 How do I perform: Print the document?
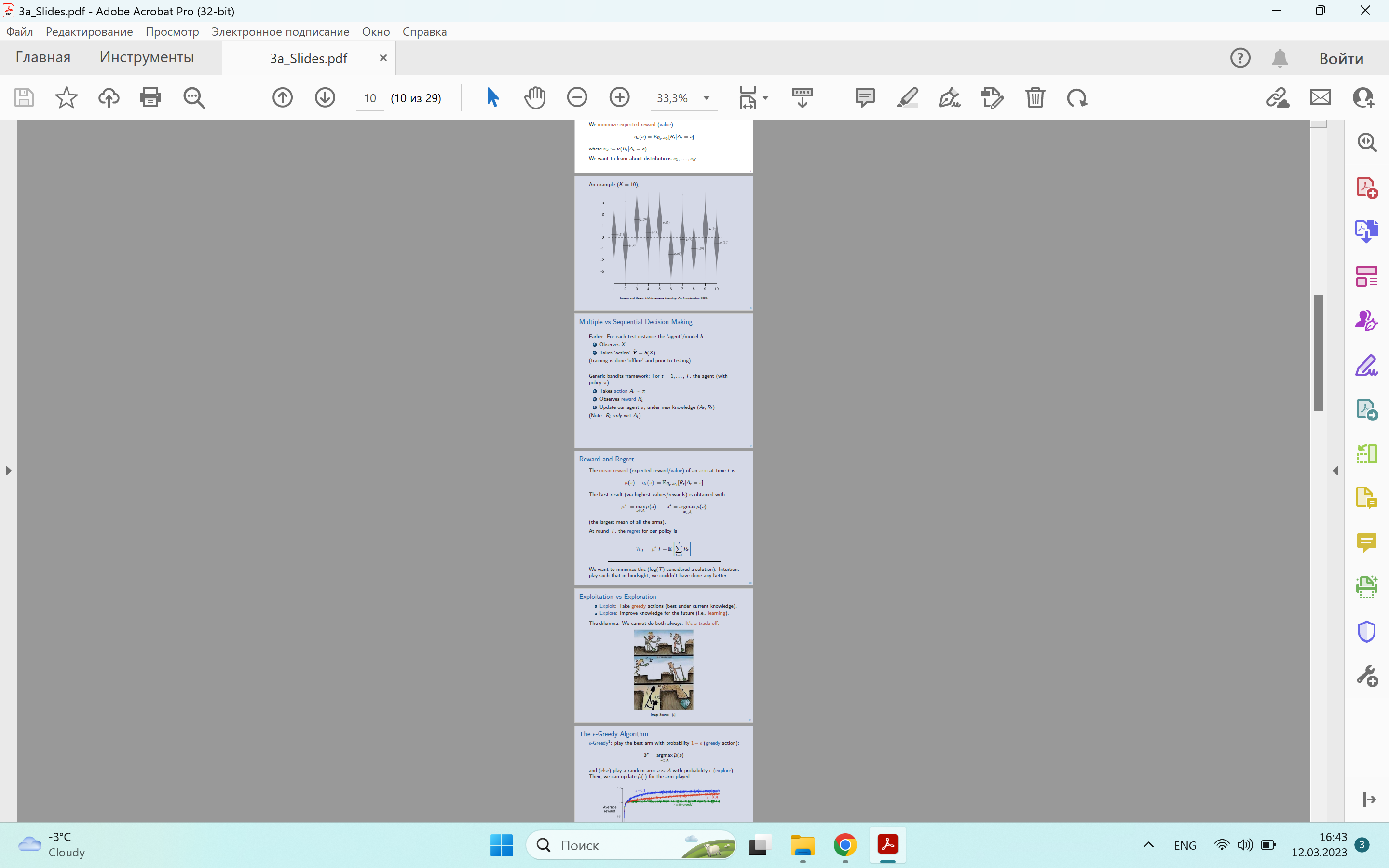pyautogui.click(x=151, y=97)
